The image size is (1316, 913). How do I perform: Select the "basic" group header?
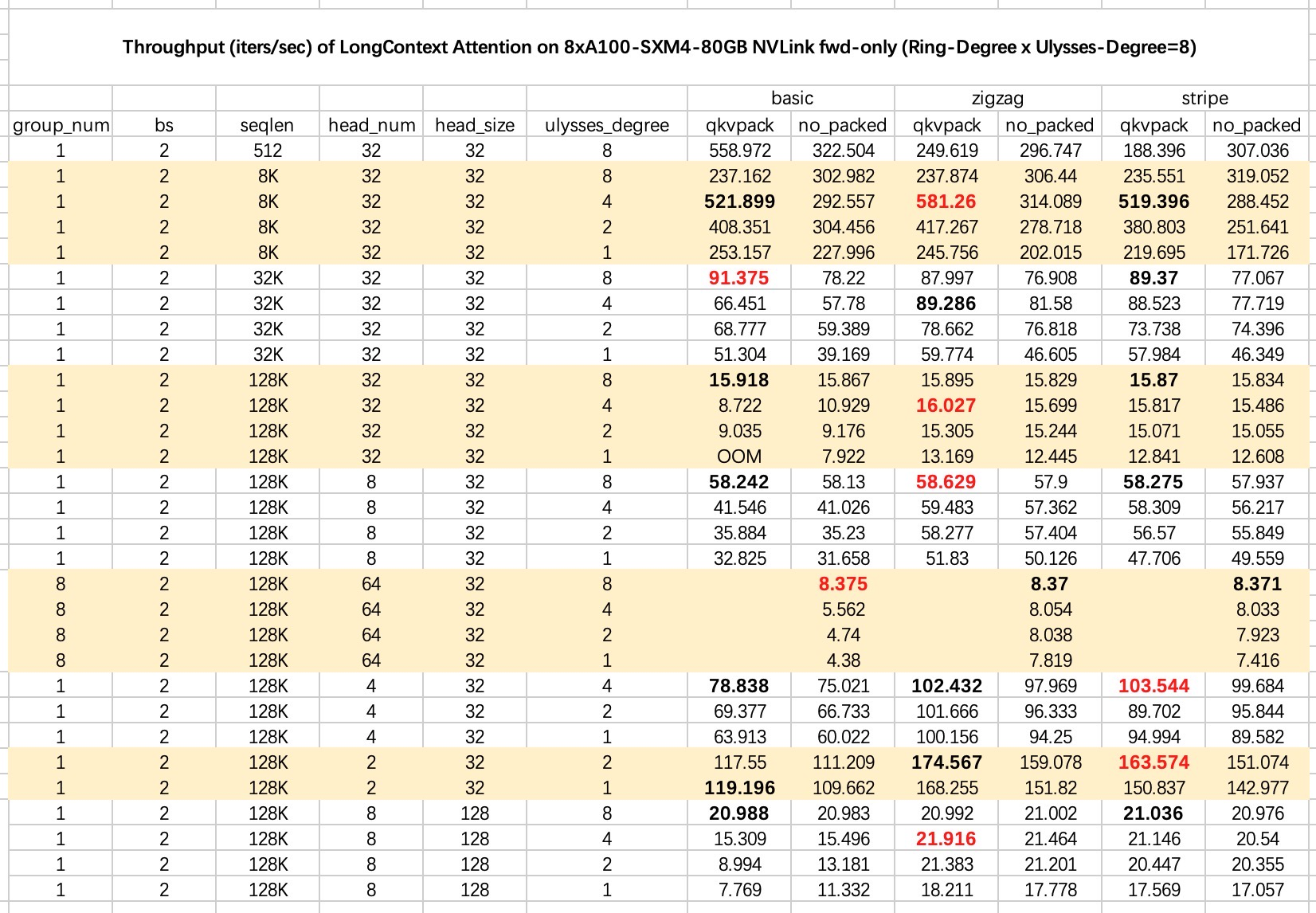click(792, 98)
